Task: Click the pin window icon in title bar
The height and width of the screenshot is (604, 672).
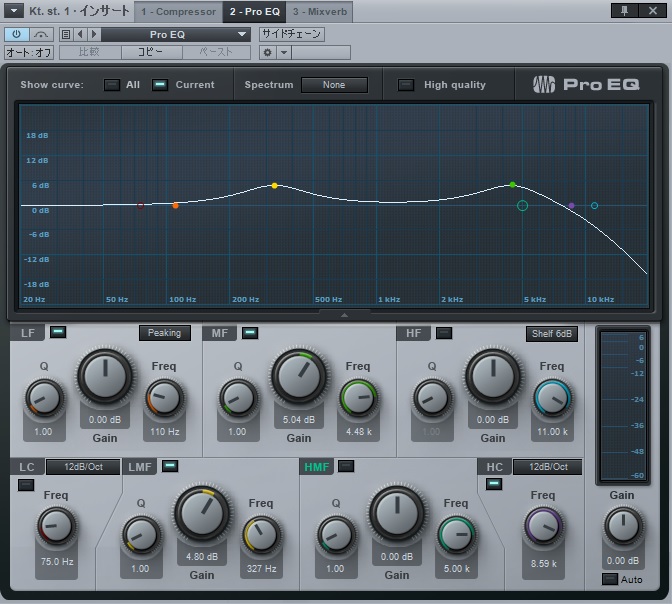Action: 625,11
